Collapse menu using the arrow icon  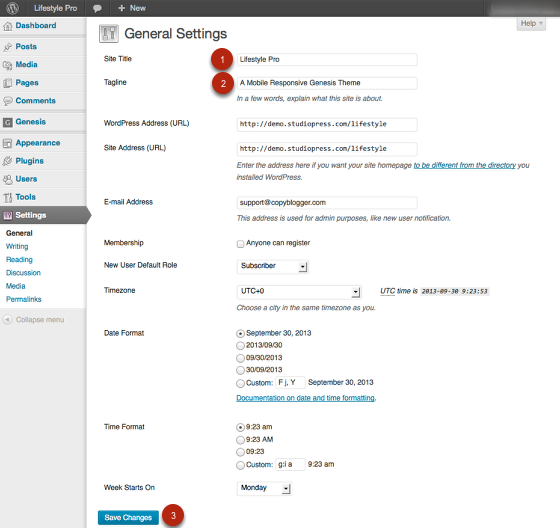(8, 319)
